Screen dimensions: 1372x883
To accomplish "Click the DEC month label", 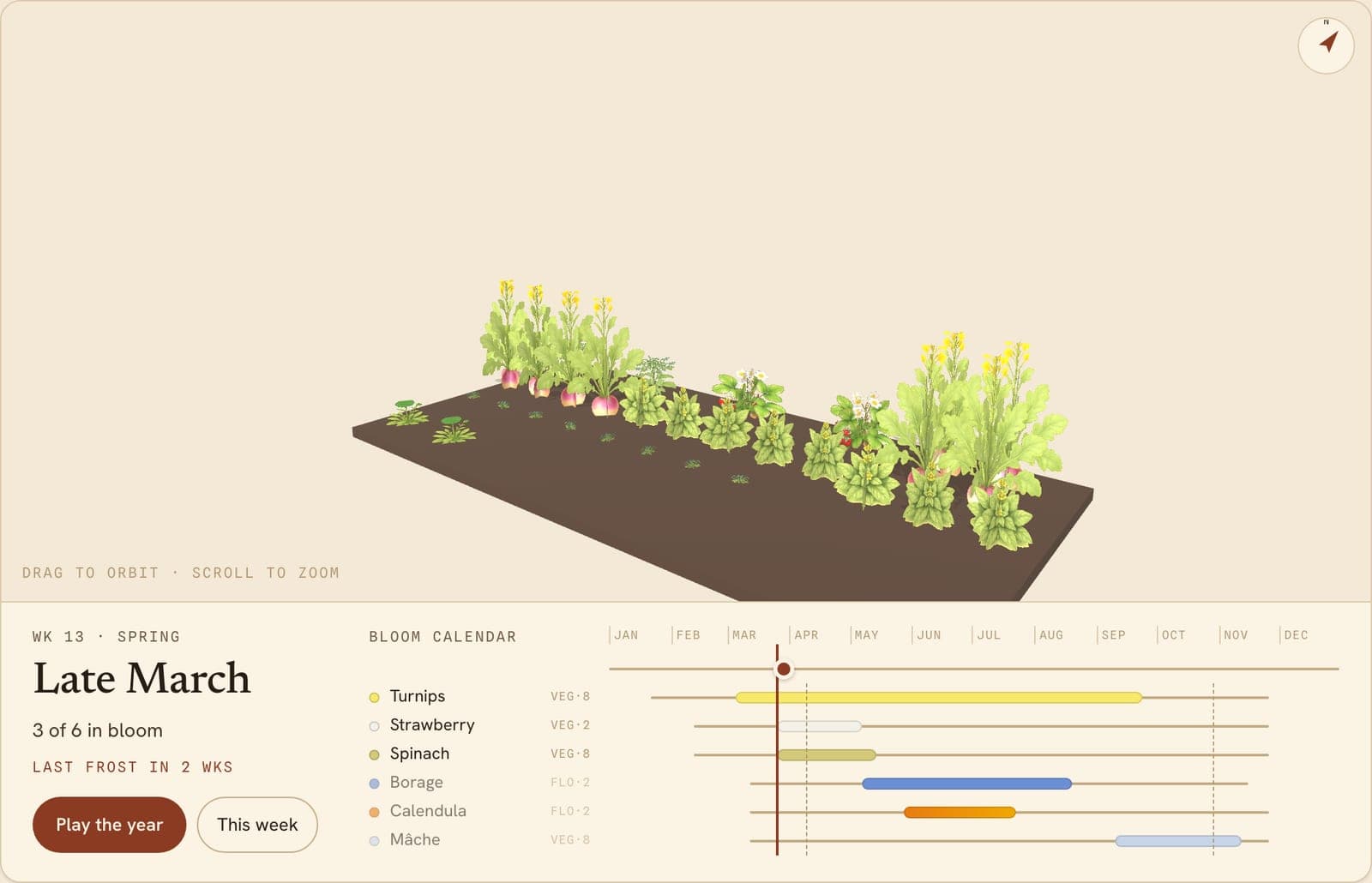I will pyautogui.click(x=1296, y=635).
